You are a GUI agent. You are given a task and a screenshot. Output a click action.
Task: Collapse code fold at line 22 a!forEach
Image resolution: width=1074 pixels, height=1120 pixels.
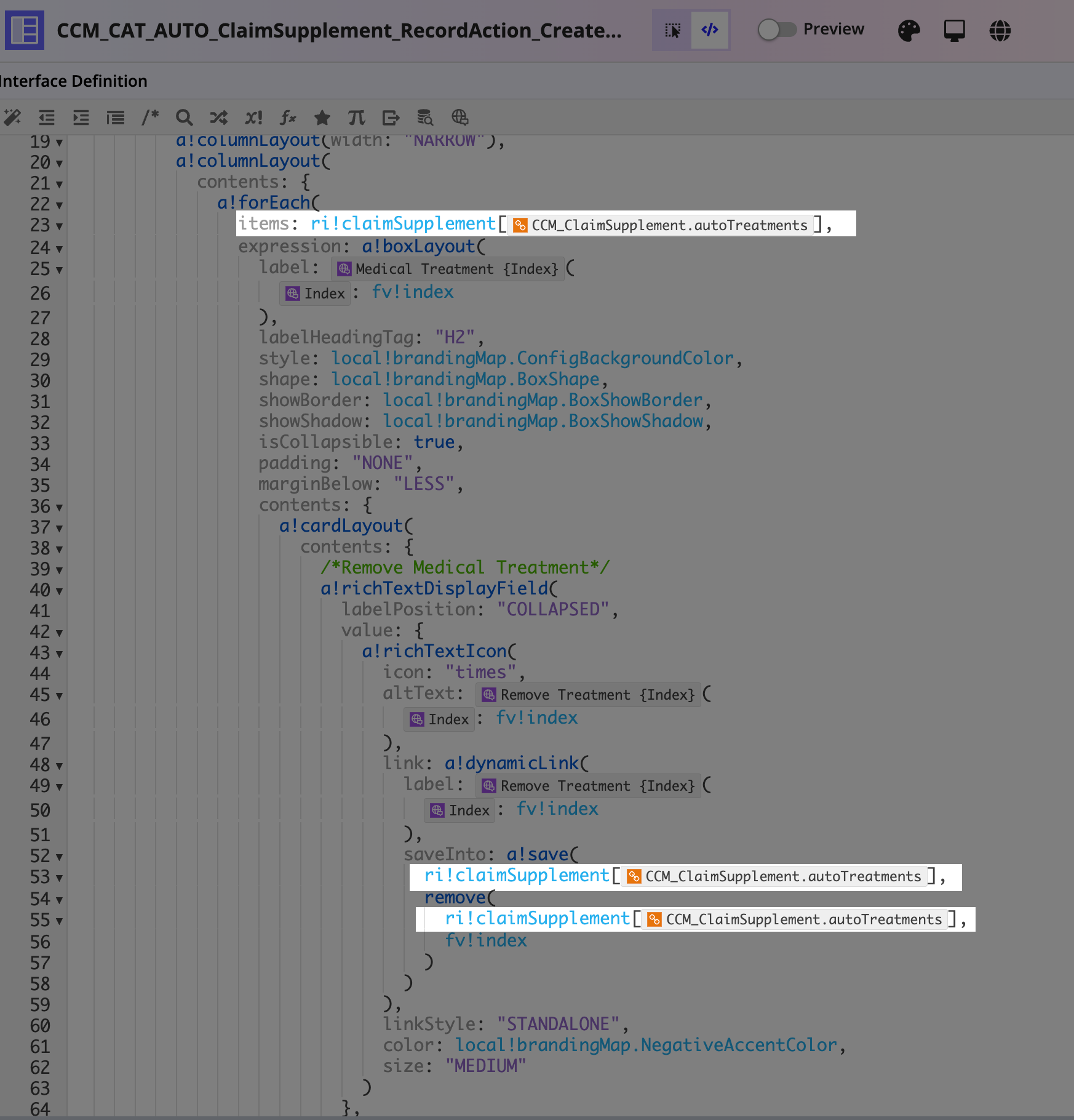pos(59,206)
